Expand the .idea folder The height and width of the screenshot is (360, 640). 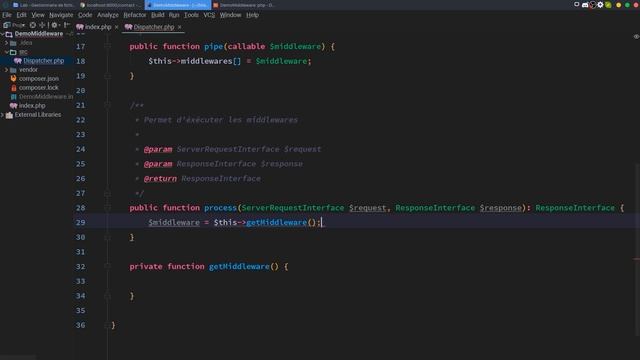[x=7, y=43]
